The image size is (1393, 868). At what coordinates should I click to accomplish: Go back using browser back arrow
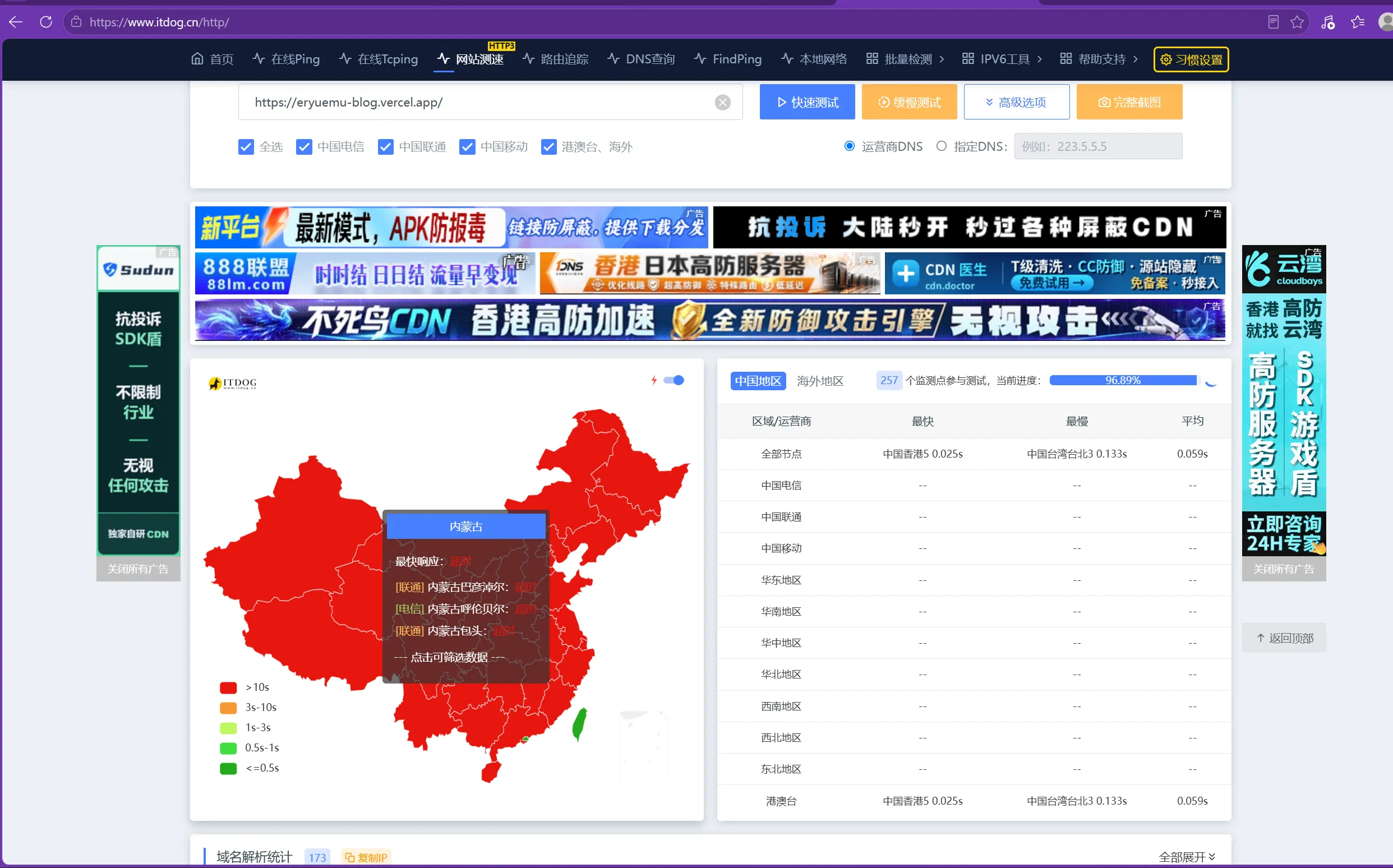coord(16,22)
